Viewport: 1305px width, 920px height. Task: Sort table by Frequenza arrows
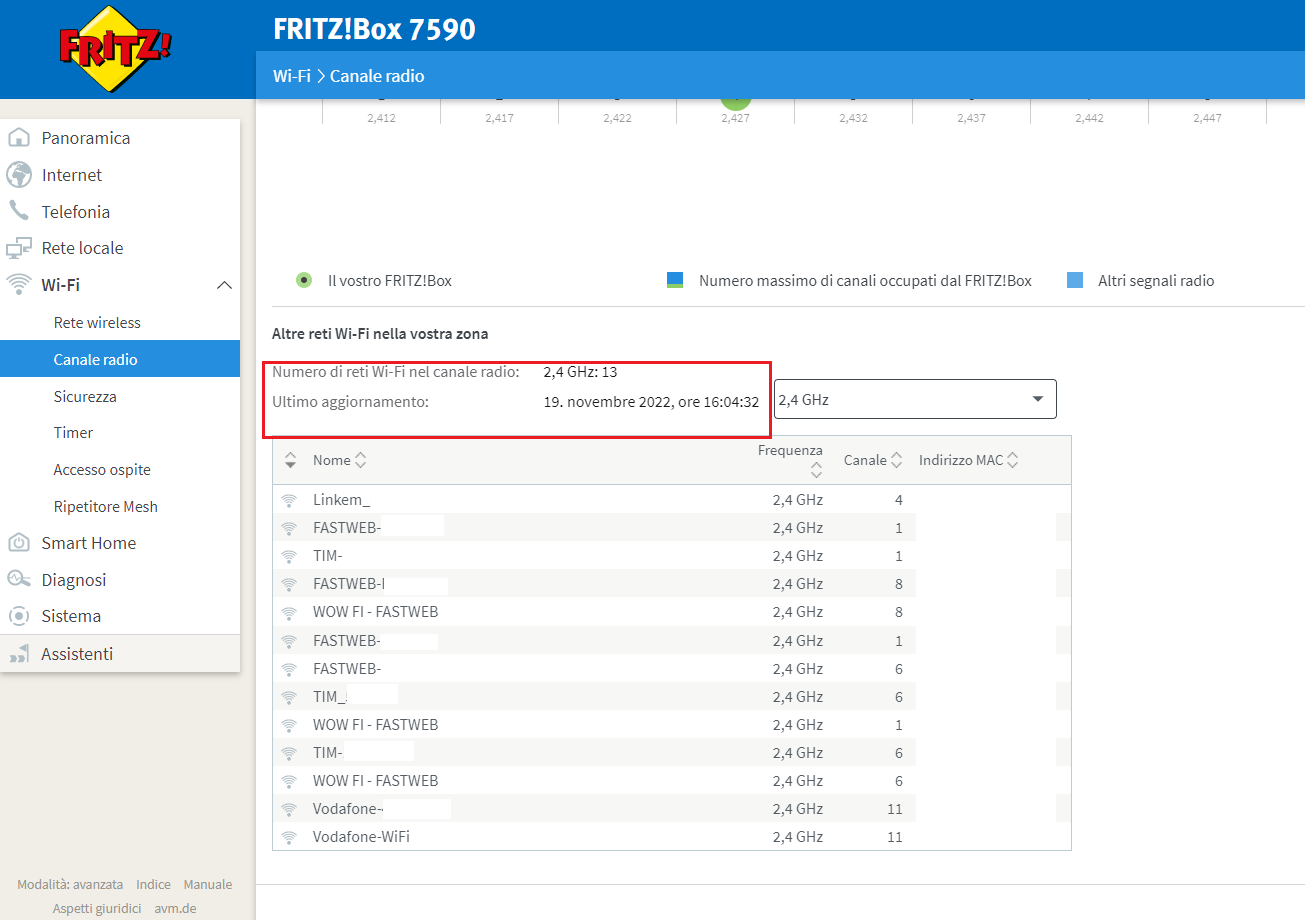pyautogui.click(x=817, y=469)
